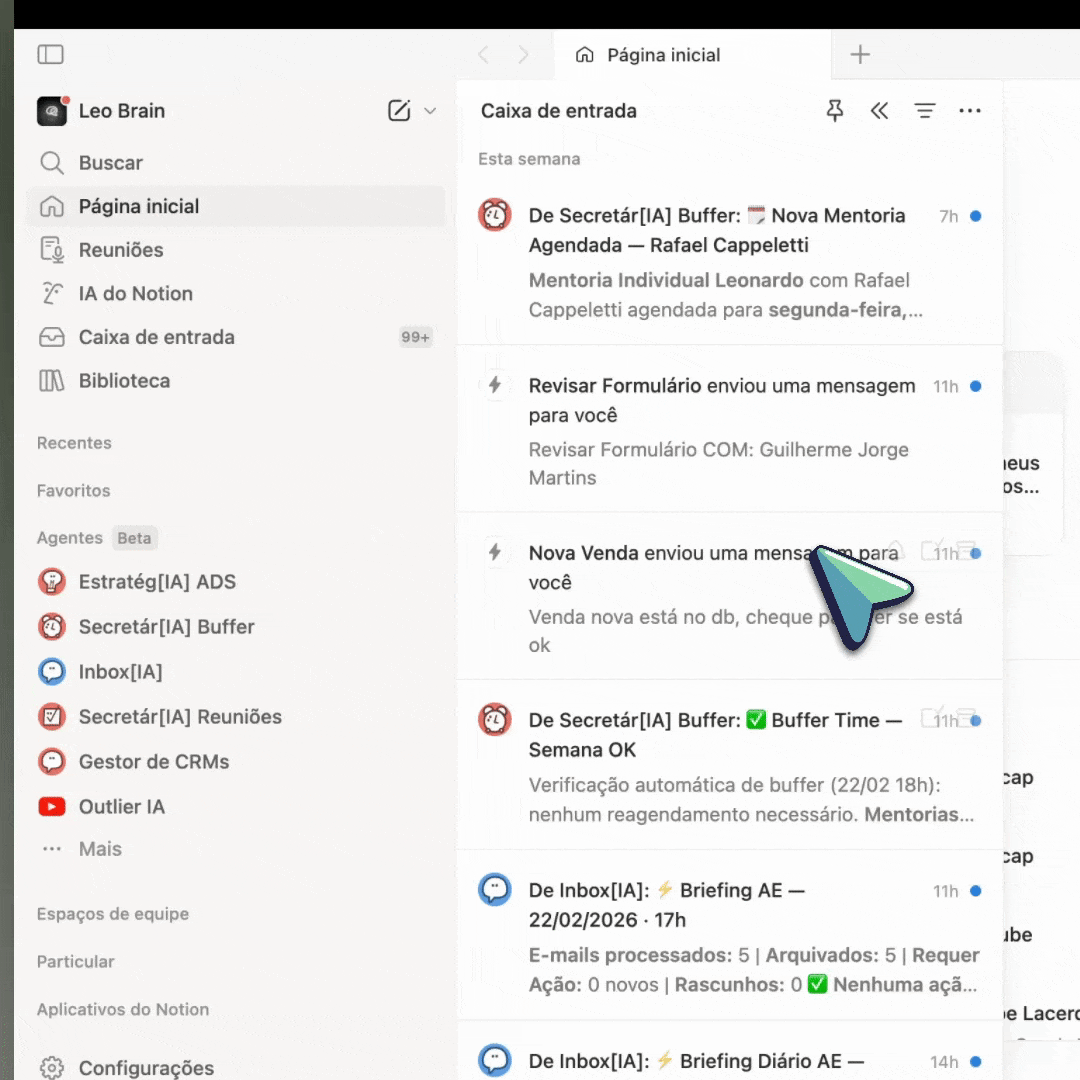Mark the Briefing AE notification as read

[x=975, y=890]
